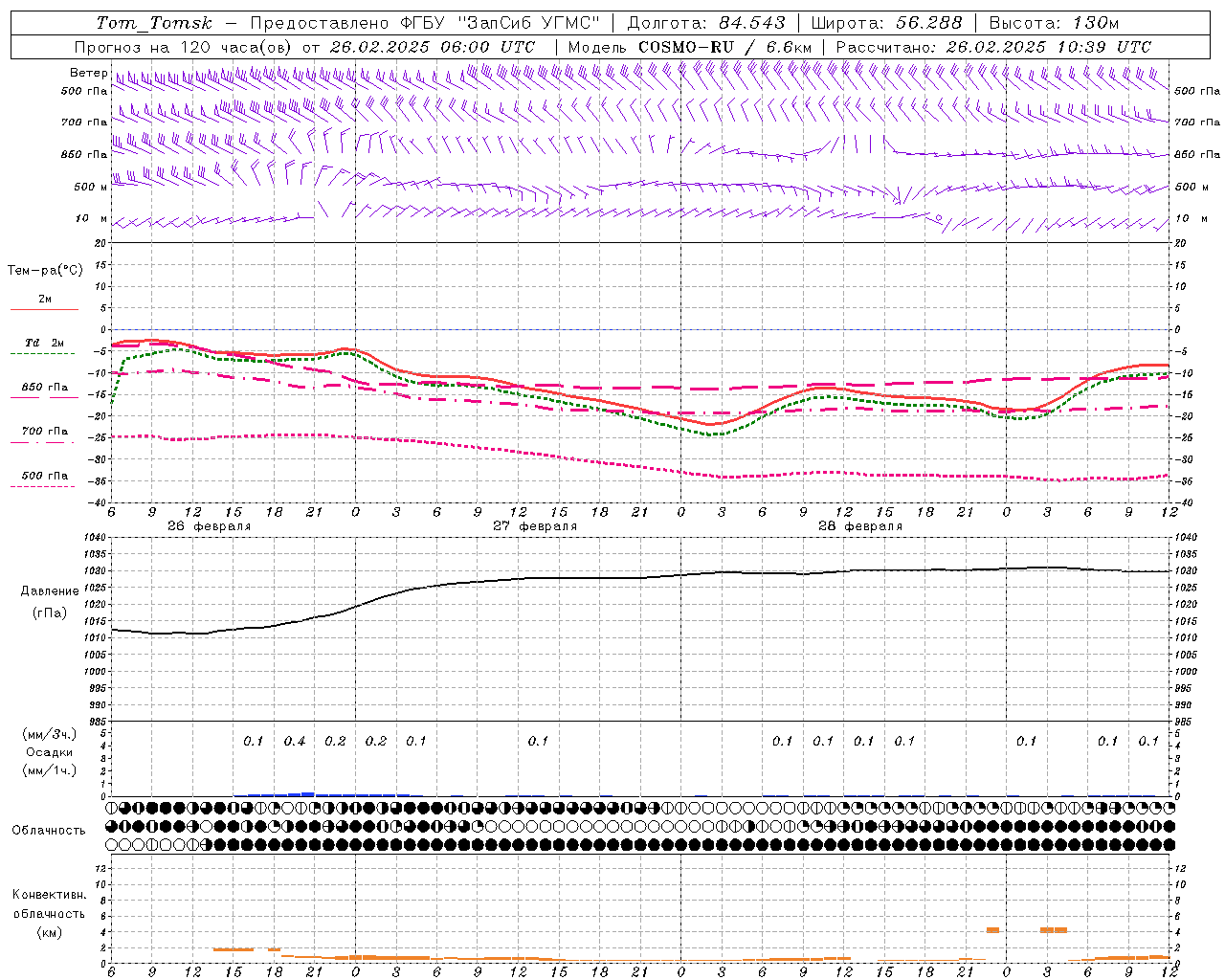This screenshot has width=1225, height=980.
Task: Click the 27 февраля date label
Action: 535,526
